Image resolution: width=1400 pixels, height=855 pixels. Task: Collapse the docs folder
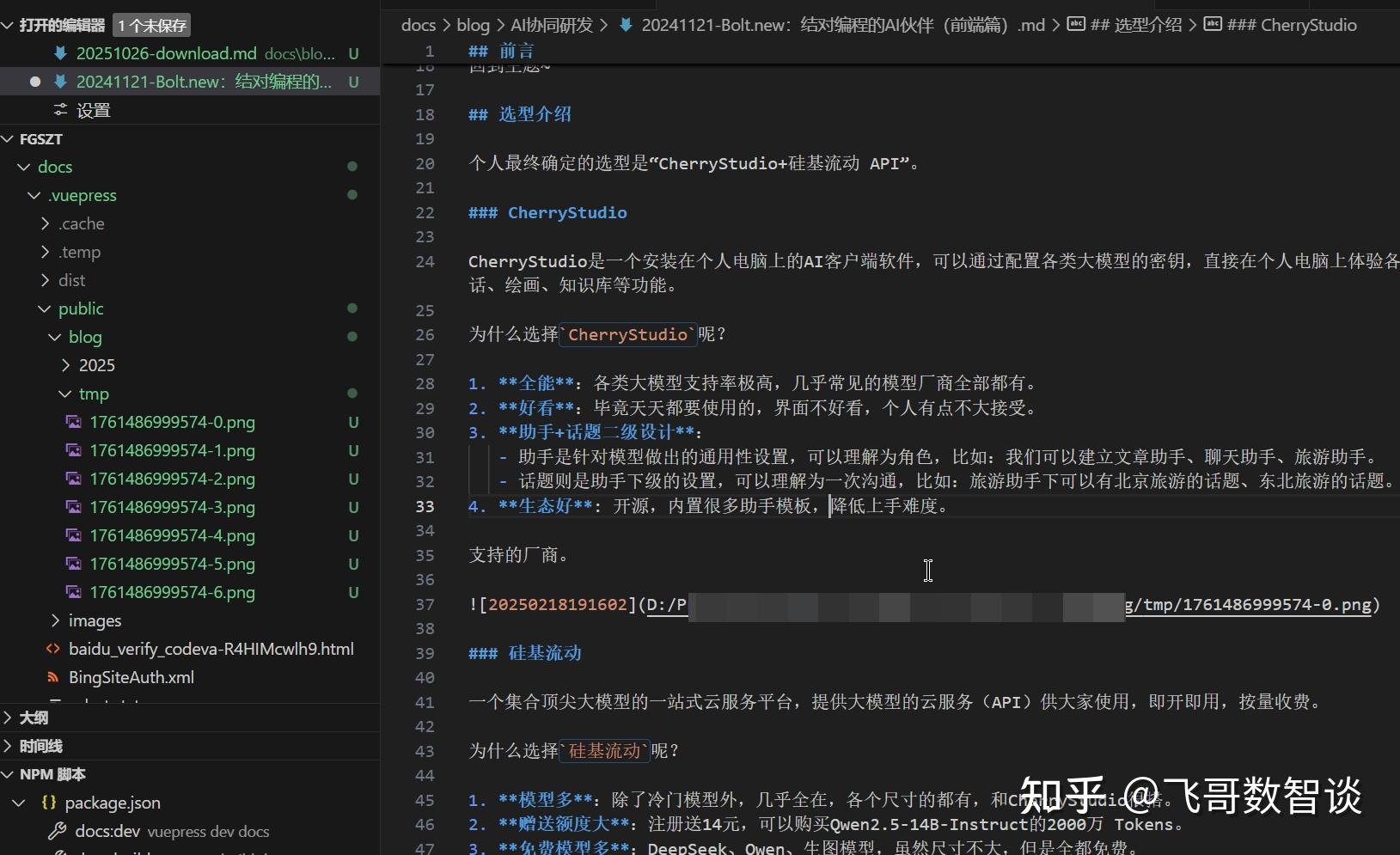tap(24, 167)
